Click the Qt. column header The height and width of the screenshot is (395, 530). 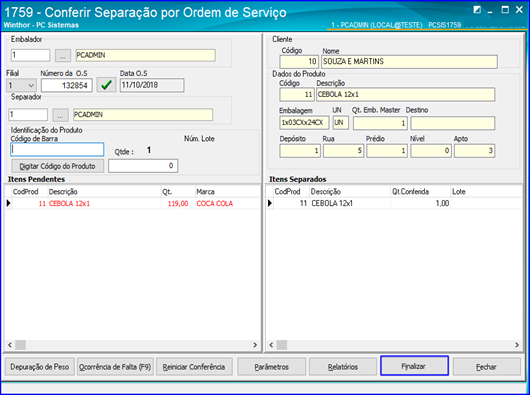click(x=178, y=192)
